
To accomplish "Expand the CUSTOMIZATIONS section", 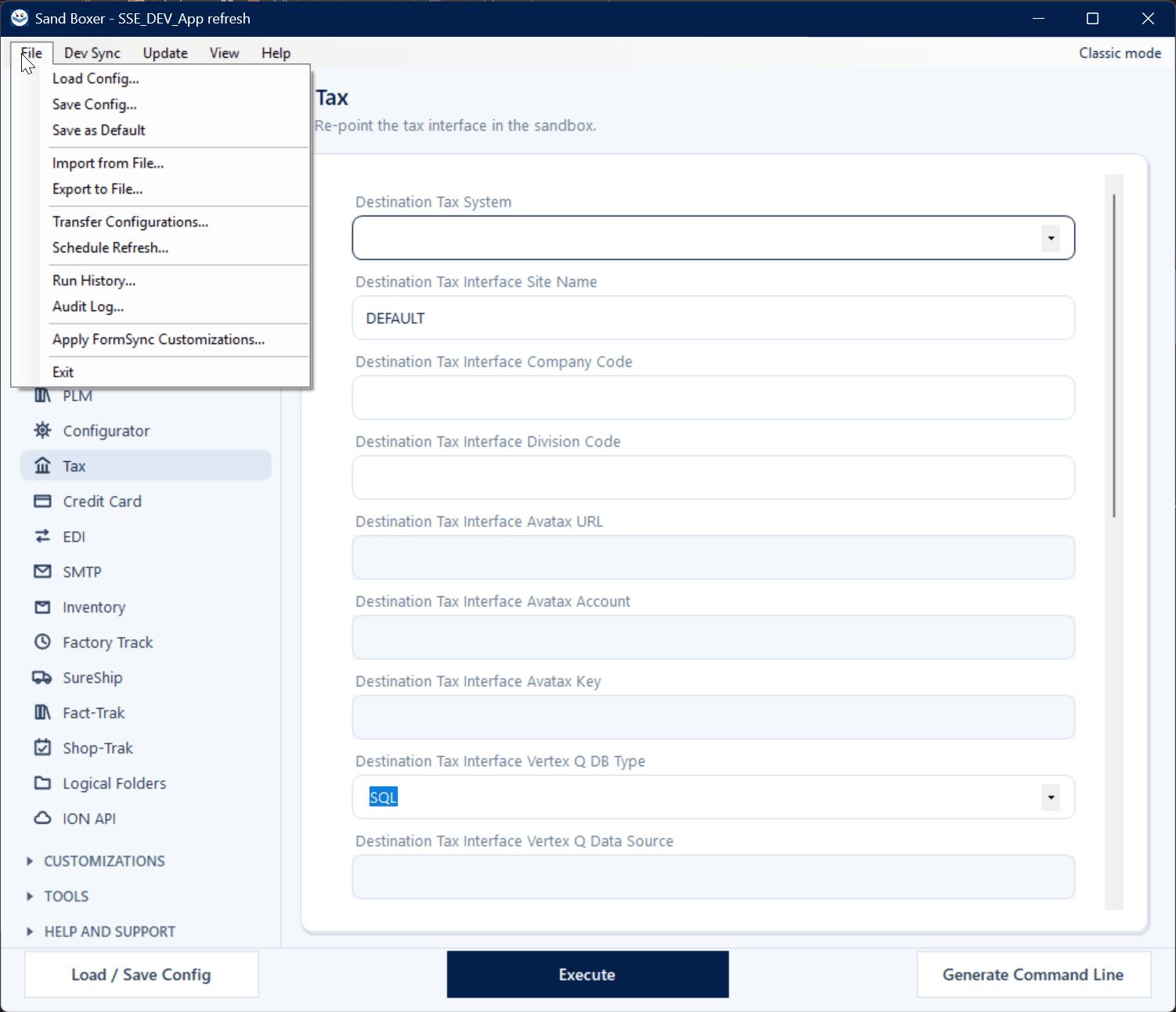I will coord(30,861).
